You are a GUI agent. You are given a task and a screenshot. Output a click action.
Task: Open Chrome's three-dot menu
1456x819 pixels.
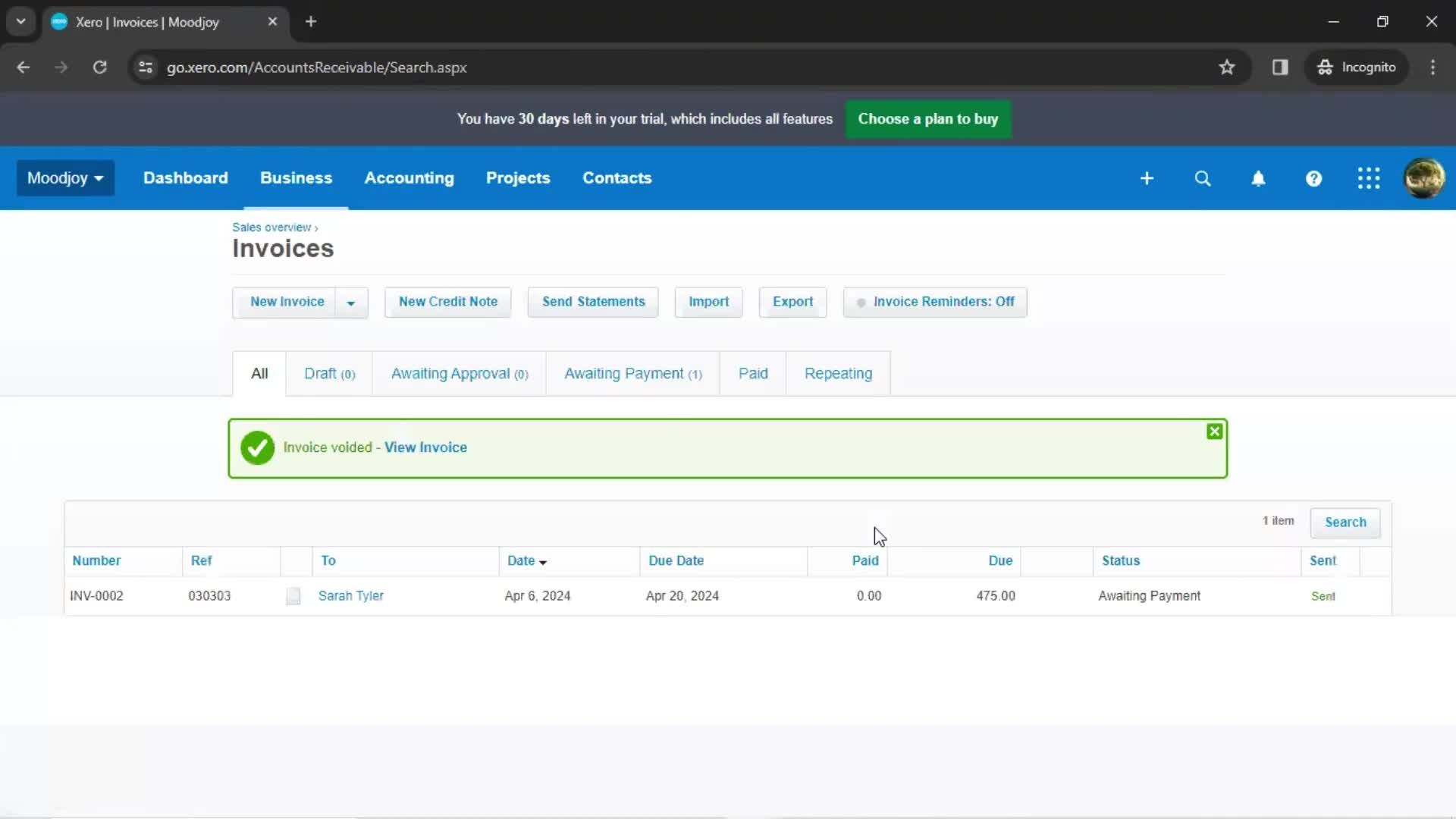click(x=1432, y=67)
